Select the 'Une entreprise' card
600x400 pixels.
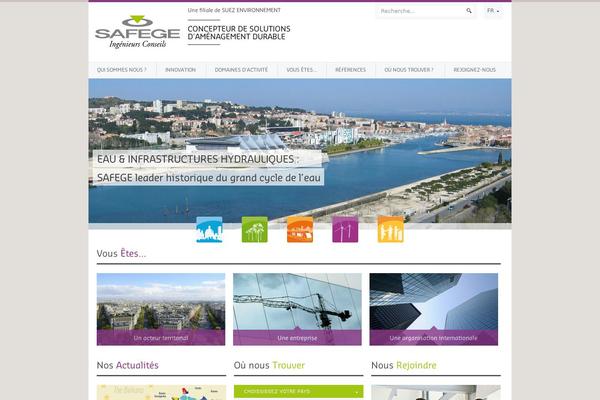click(297, 309)
